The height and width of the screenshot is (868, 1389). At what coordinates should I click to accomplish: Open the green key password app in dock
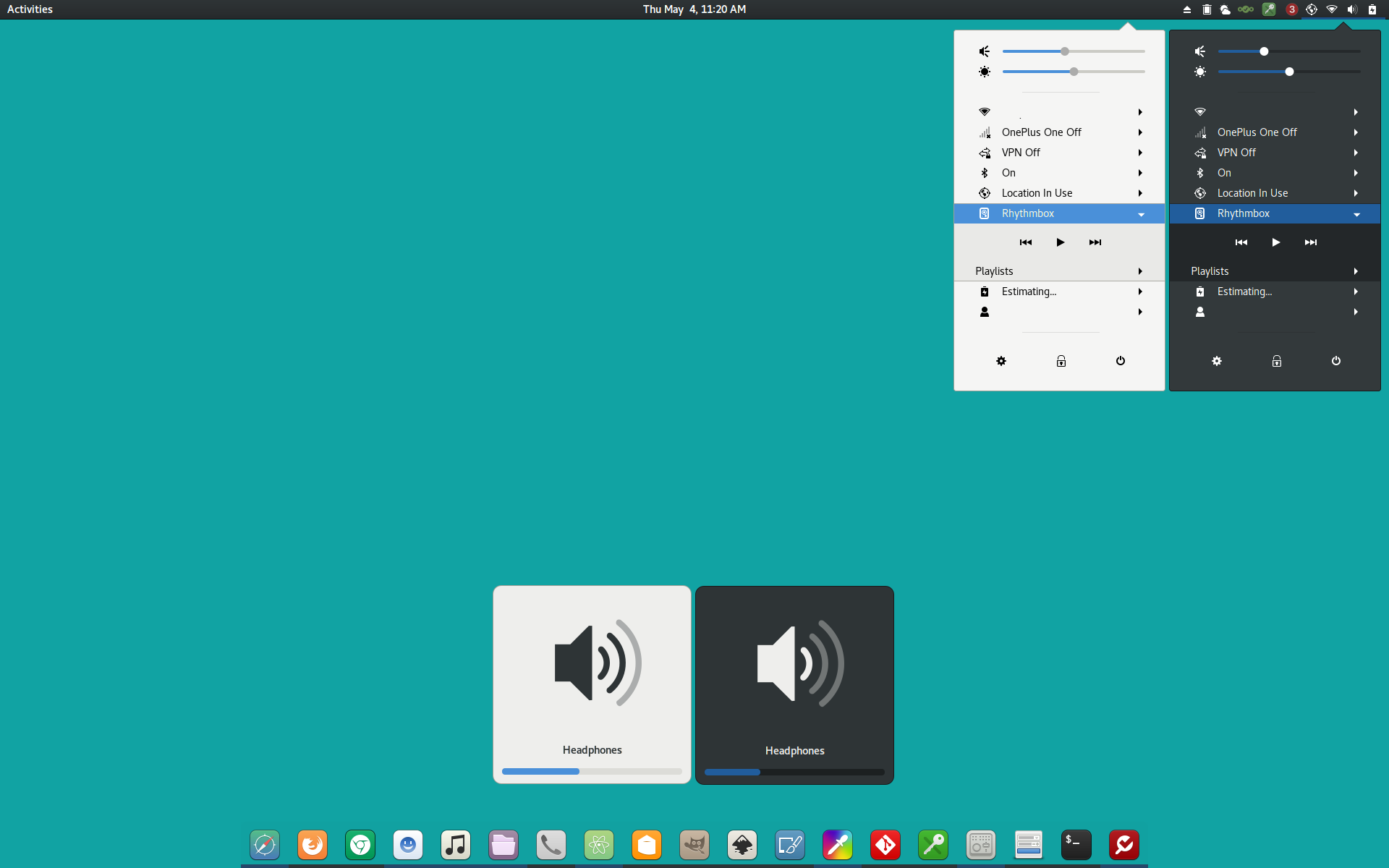pyautogui.click(x=933, y=845)
